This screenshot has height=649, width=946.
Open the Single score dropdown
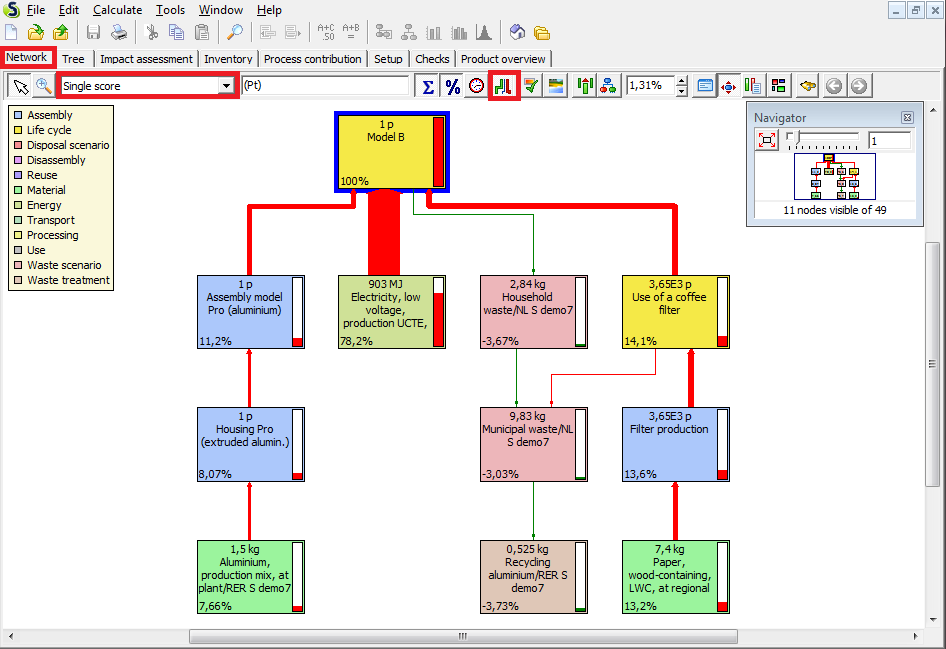226,86
